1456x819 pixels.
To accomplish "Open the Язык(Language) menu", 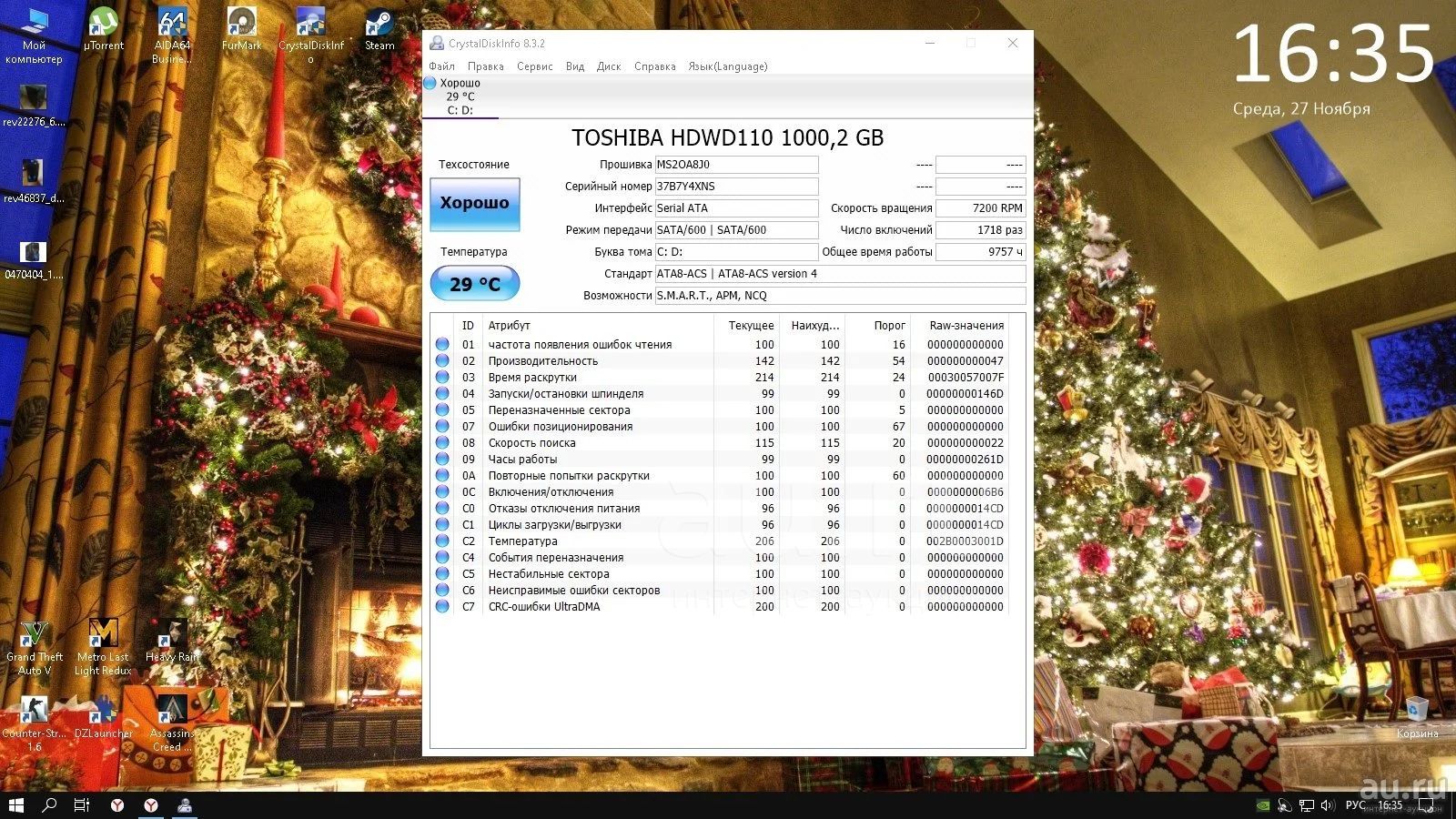I will click(x=728, y=66).
